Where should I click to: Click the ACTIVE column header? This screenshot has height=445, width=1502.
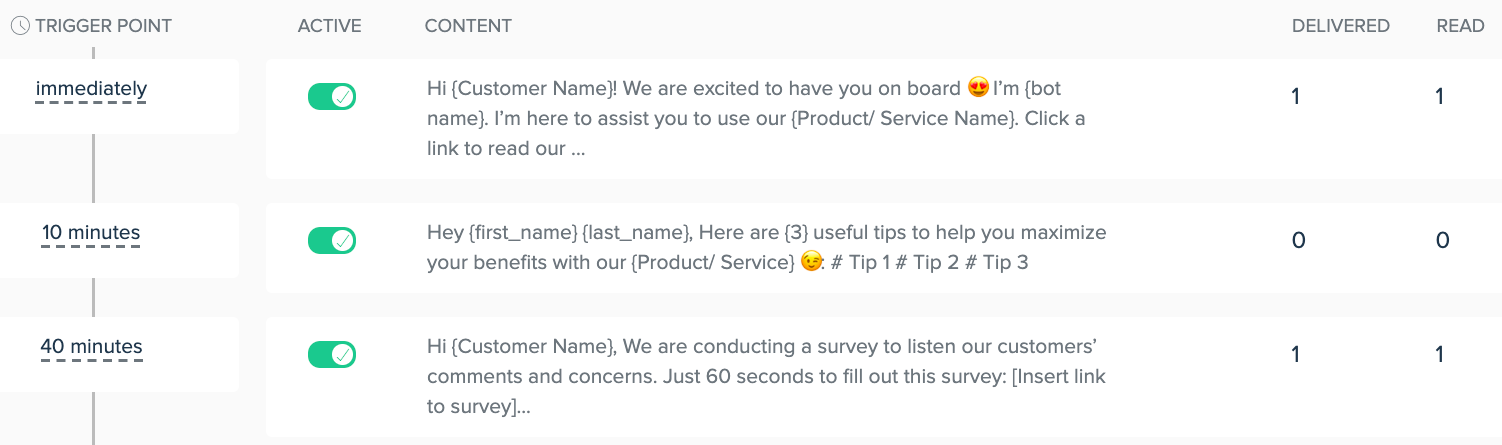(x=329, y=26)
